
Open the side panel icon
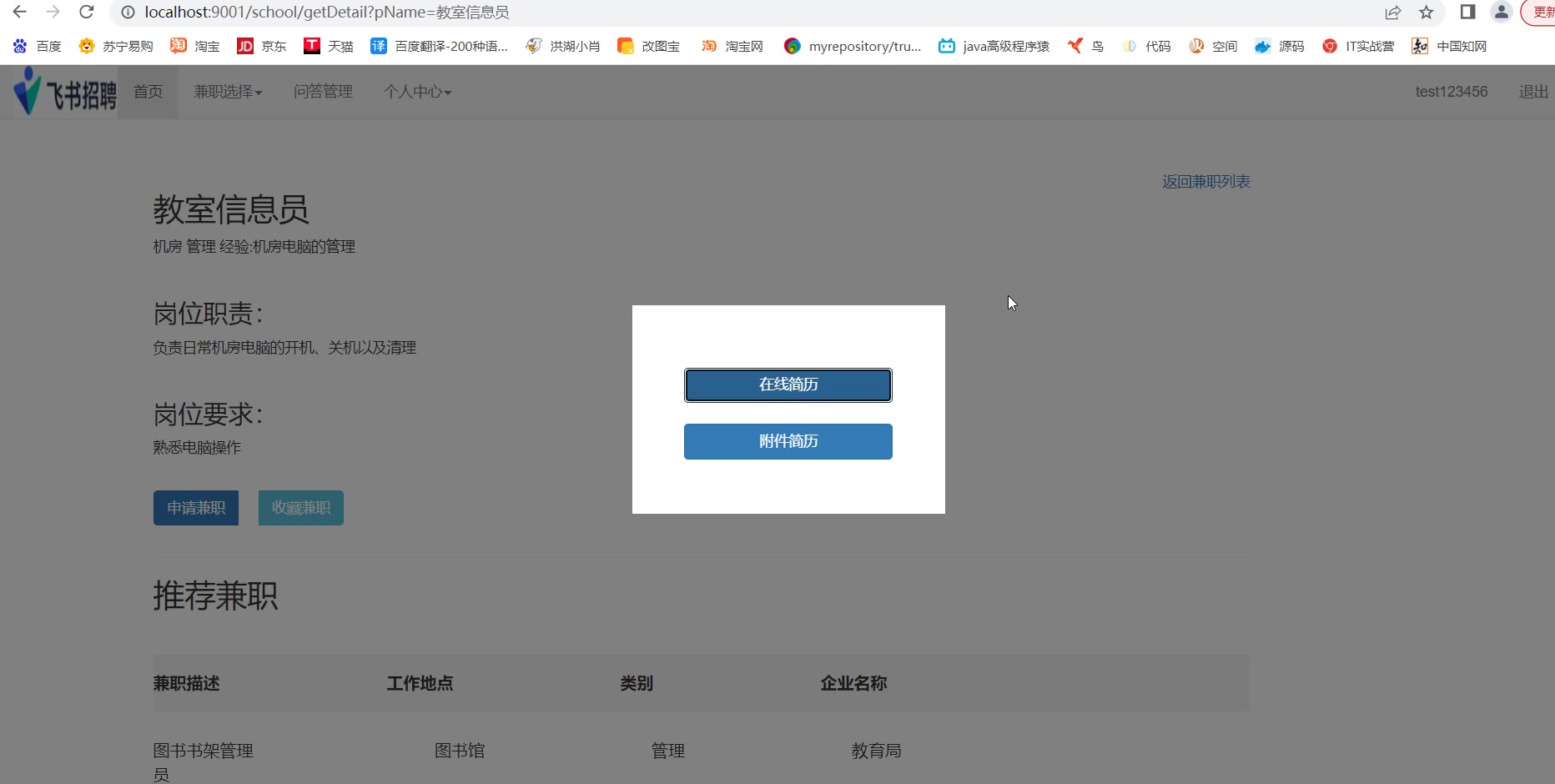pyautogui.click(x=1467, y=12)
